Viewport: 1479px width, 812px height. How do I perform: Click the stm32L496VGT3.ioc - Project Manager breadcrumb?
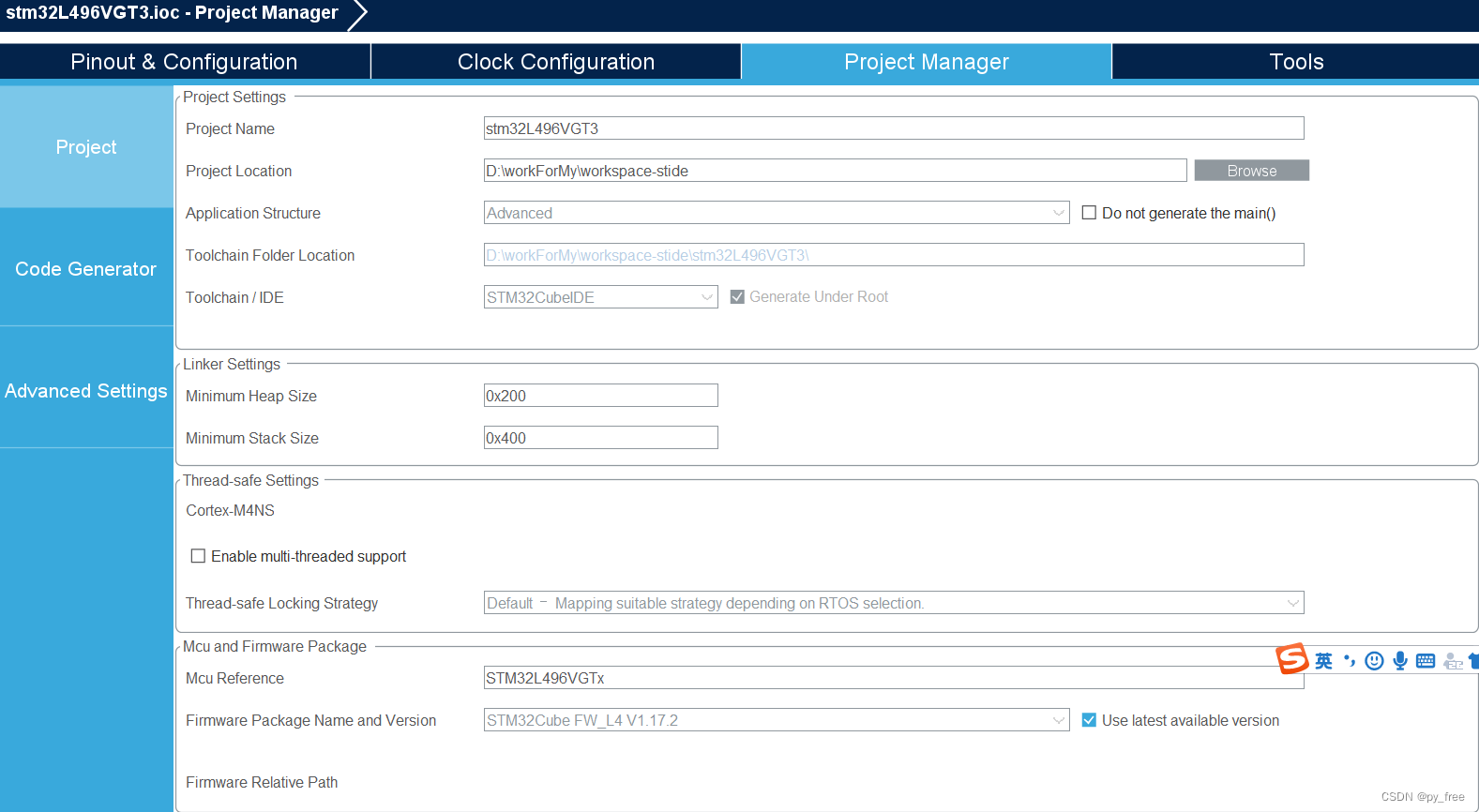tap(173, 13)
